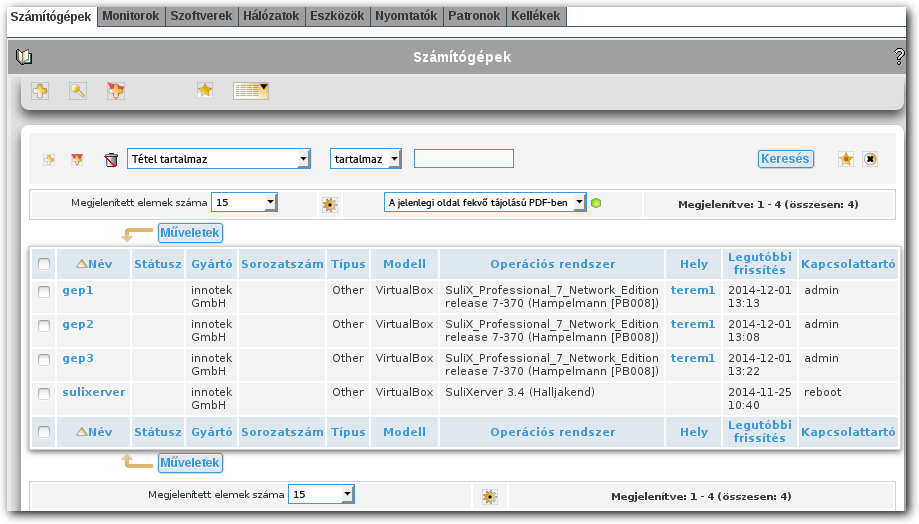This screenshot has height=524, width=919.
Task: Click 'reboot' contact cell text
Action: click(x=822, y=392)
